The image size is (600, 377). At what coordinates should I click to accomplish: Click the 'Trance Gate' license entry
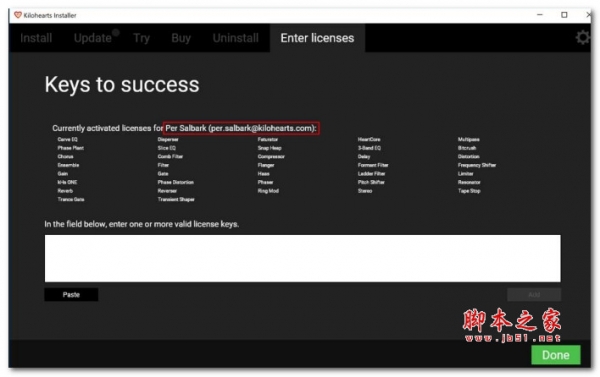(71, 199)
